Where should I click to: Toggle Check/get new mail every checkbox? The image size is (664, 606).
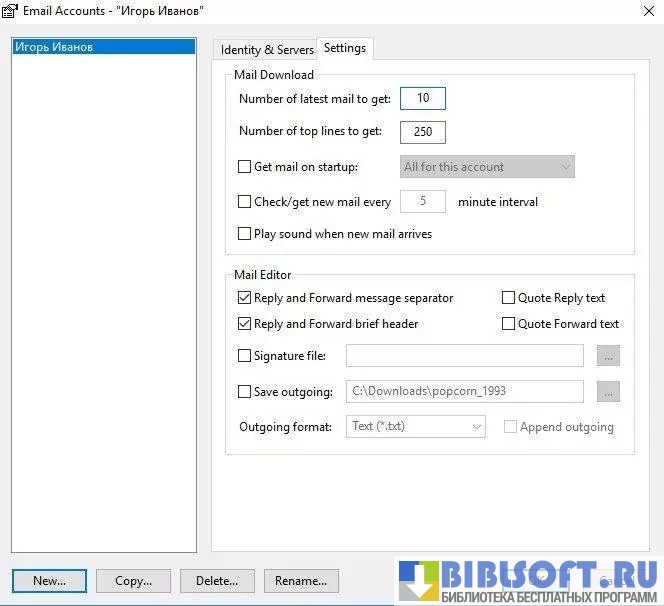tap(245, 202)
